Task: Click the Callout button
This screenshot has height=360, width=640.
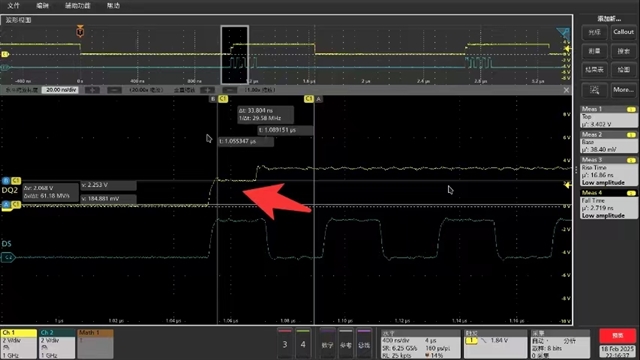Action: (x=623, y=32)
